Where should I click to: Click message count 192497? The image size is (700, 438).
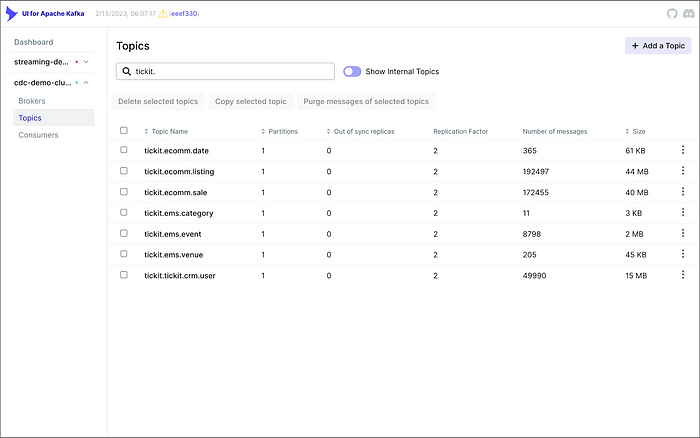tap(536, 171)
